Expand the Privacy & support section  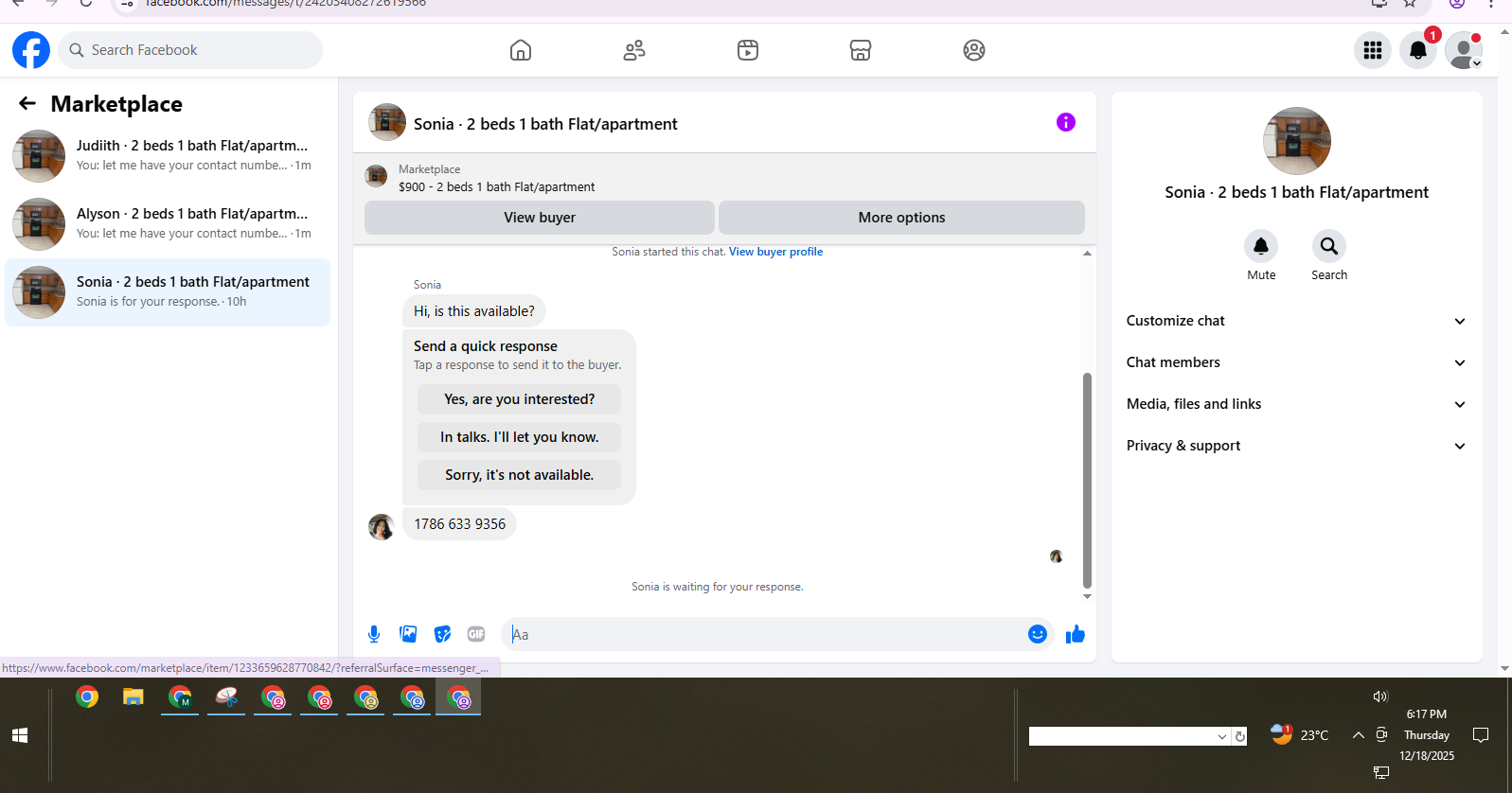pyautogui.click(x=1297, y=446)
